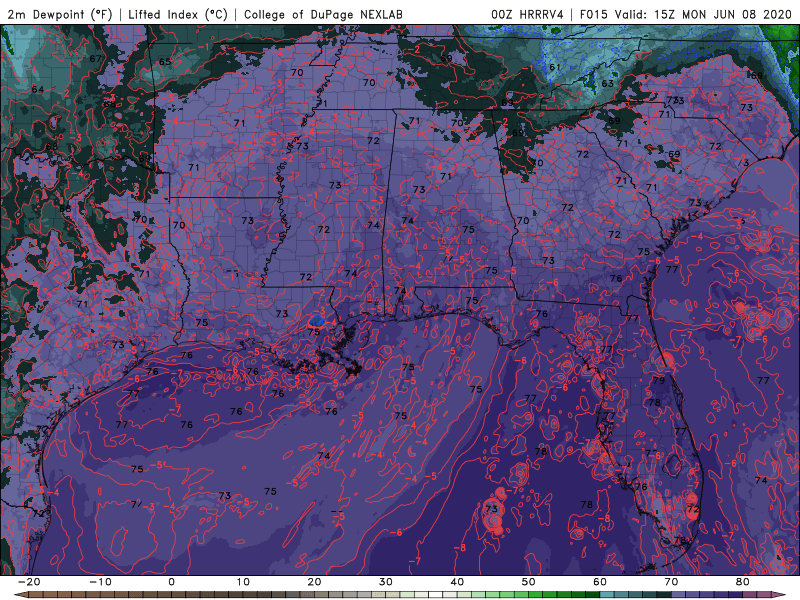
Task: Click the small blue contour in southeast Louisiana
Action: (317, 321)
